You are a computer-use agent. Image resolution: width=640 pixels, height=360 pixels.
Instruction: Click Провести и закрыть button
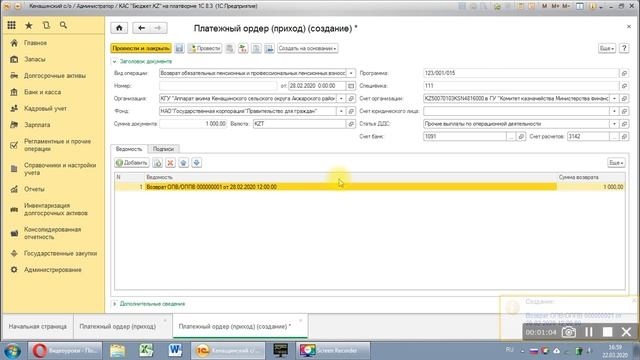click(141, 48)
